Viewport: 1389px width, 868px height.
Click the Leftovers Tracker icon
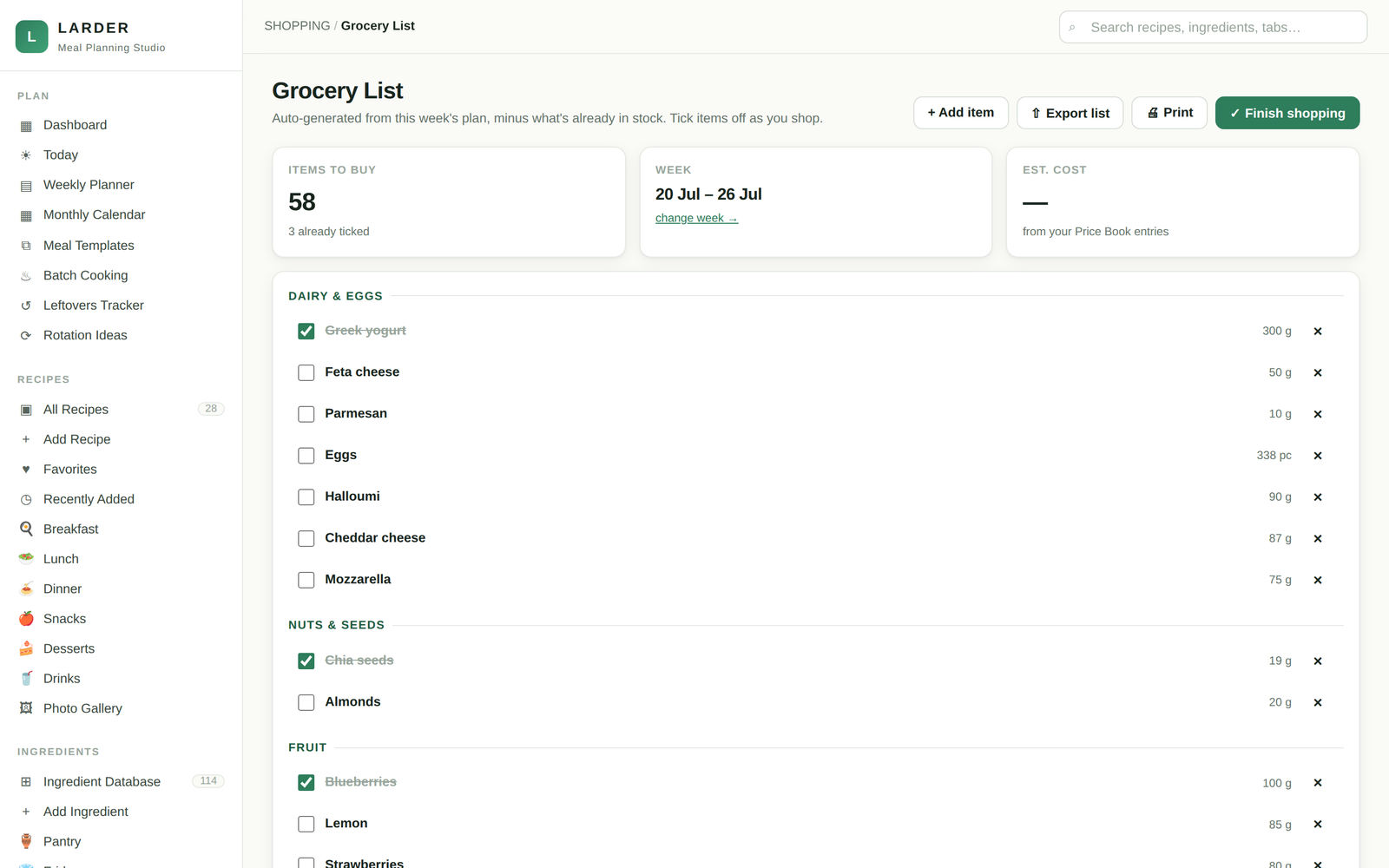[x=26, y=306]
